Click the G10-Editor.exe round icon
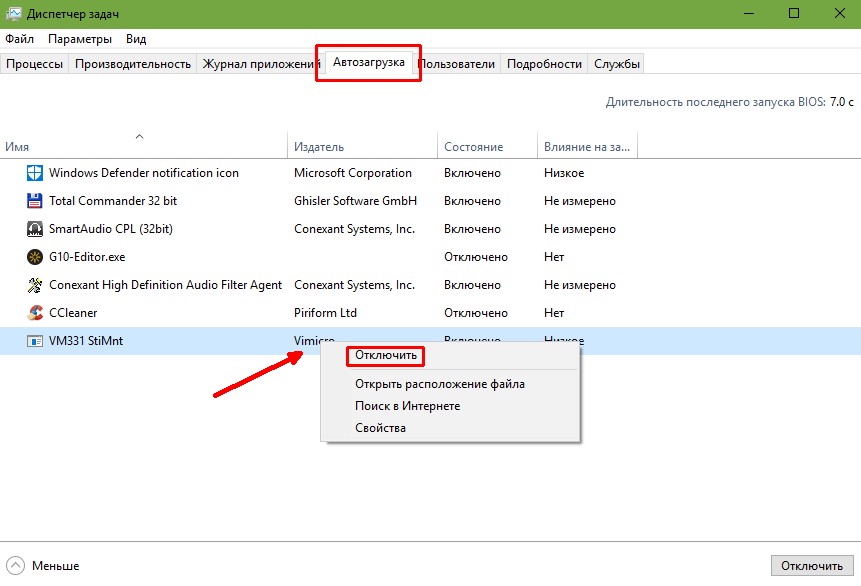The width and height of the screenshot is (861, 586). click(35, 257)
